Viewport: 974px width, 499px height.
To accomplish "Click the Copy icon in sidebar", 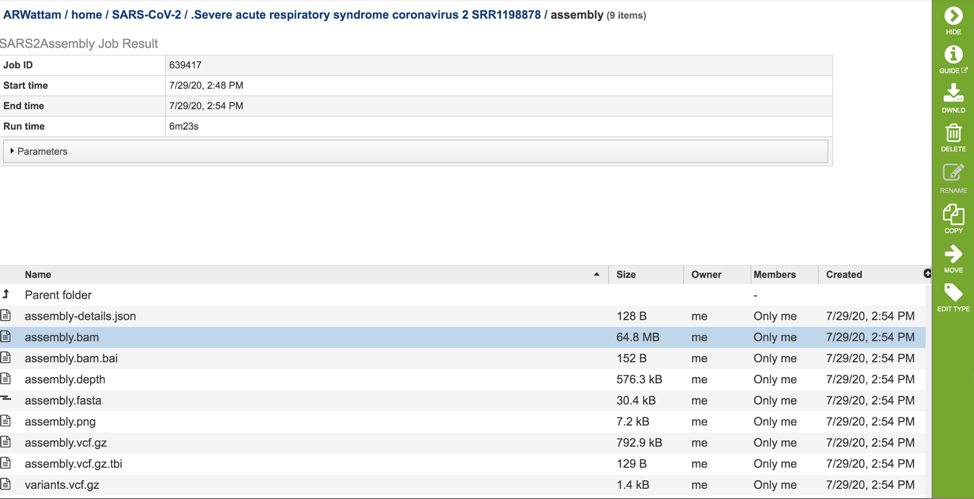I will pyautogui.click(x=952, y=215).
